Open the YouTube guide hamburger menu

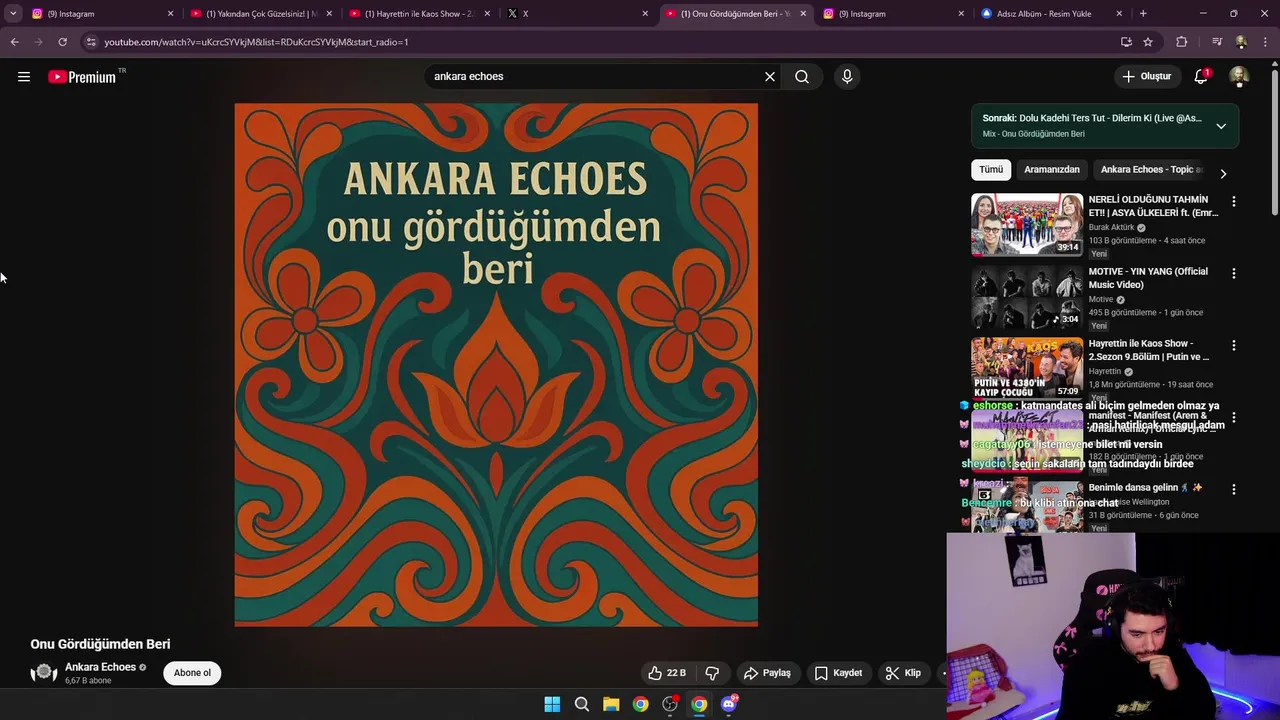click(24, 77)
